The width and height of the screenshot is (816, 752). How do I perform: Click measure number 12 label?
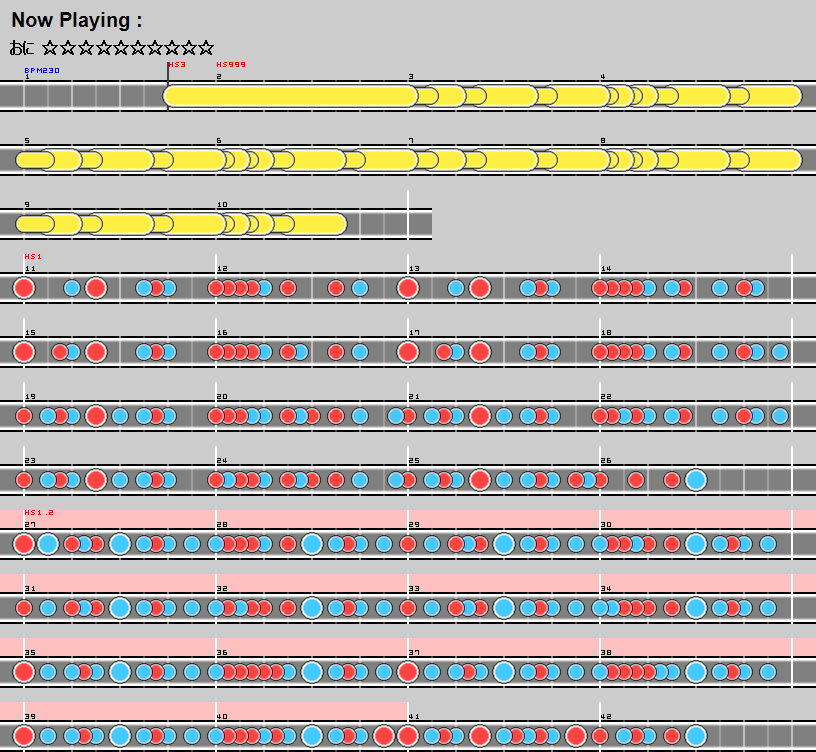tap(222, 269)
